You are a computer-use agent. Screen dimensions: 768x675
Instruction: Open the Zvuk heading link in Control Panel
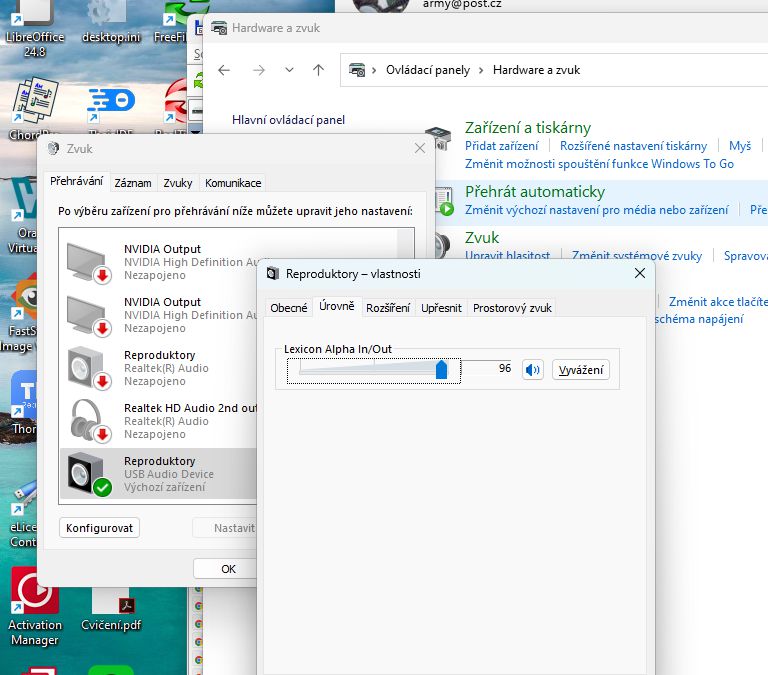coord(482,238)
